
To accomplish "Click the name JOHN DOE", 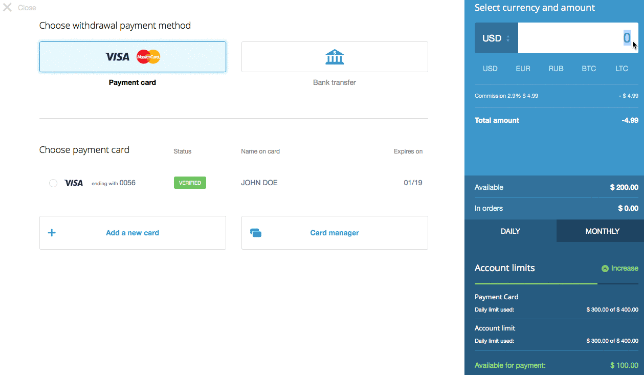I will tap(259, 182).
